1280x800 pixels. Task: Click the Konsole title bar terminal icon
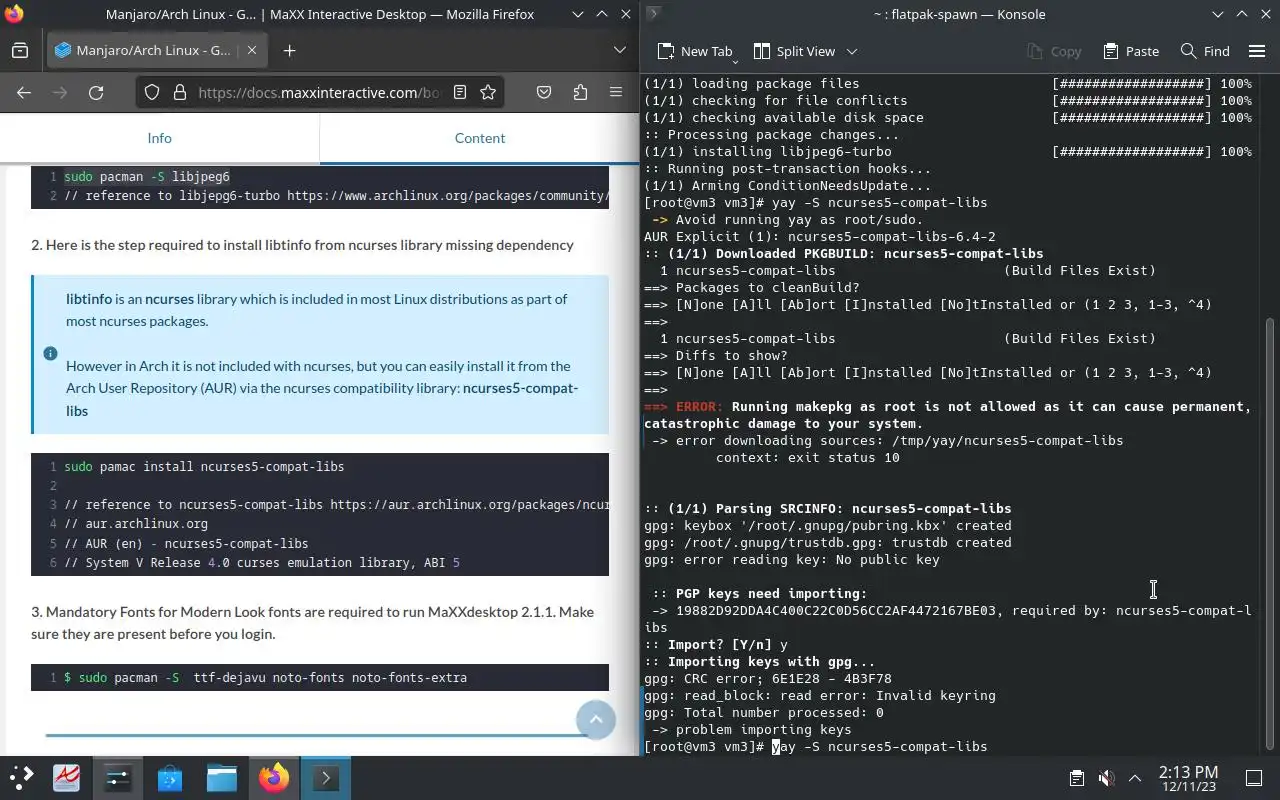point(652,14)
